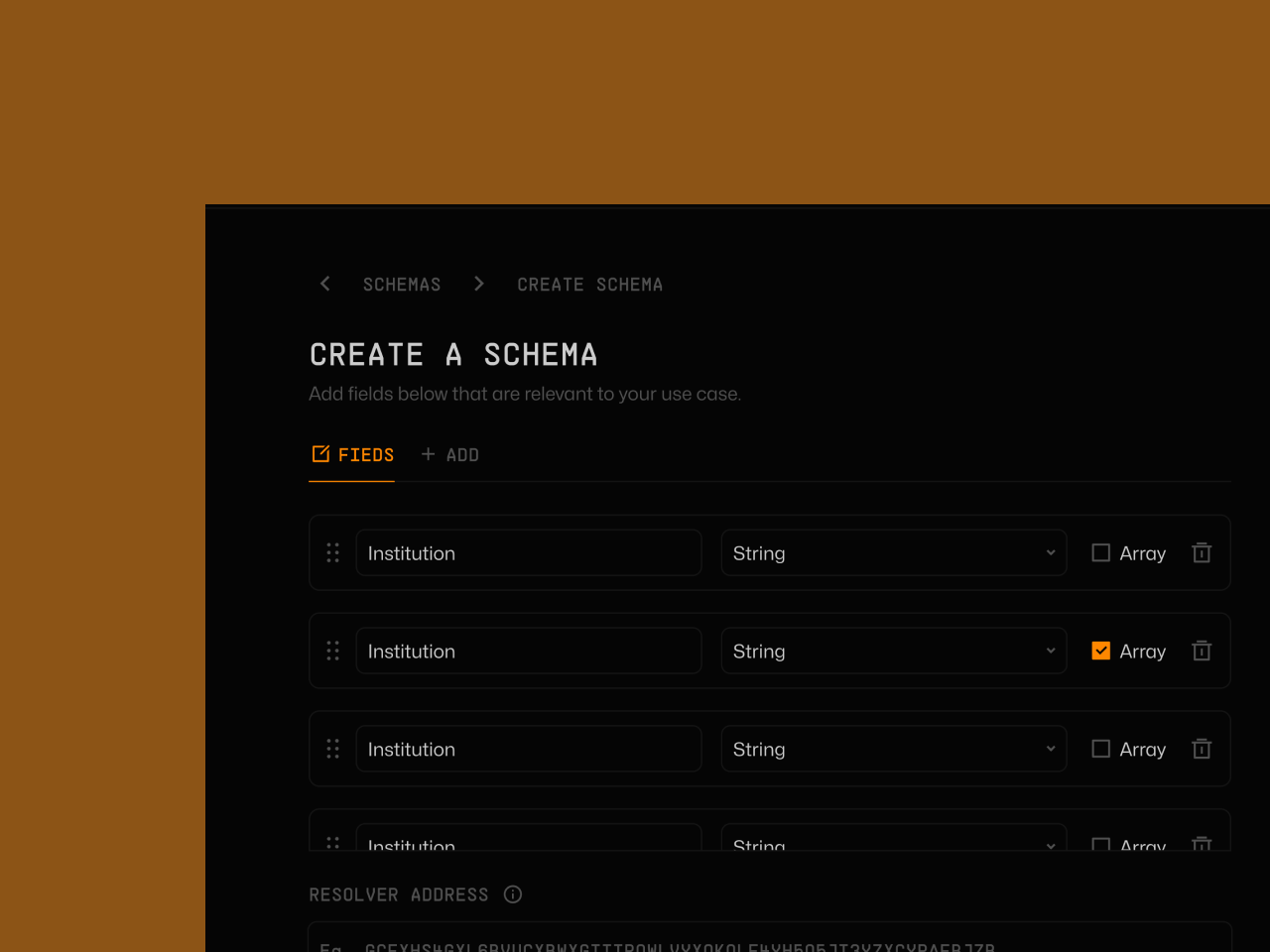This screenshot has width=1270, height=952.
Task: Open the Resolver Address info icon
Action: 513,894
